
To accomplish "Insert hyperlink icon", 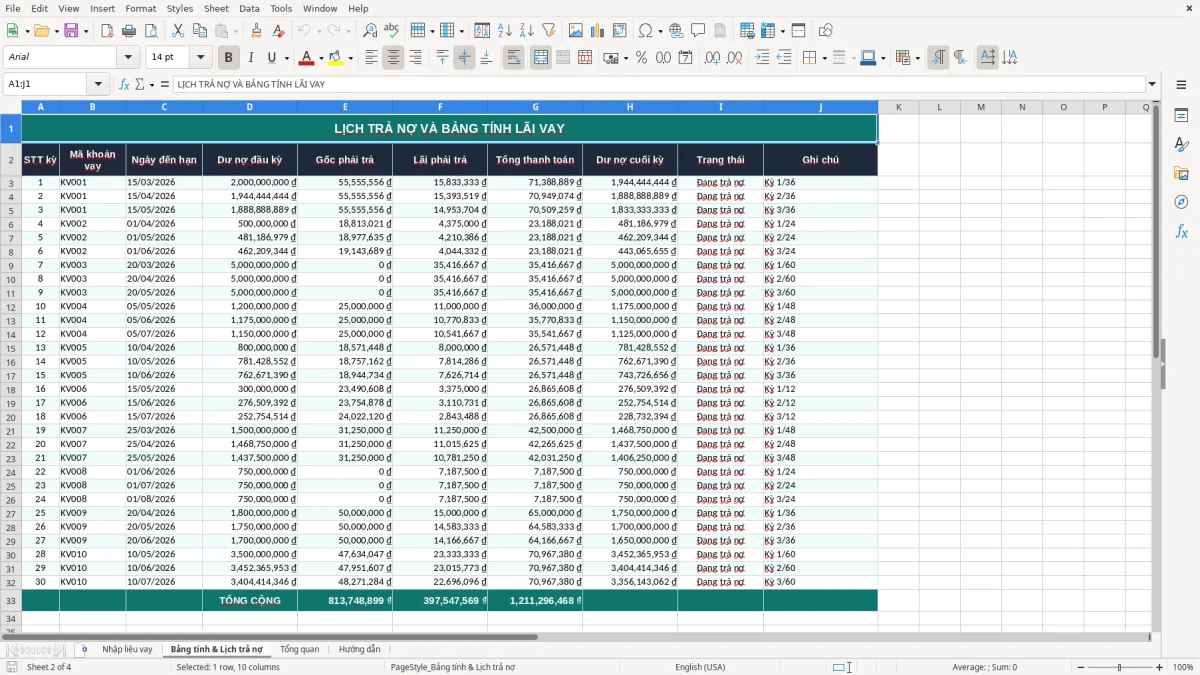I will tap(676, 31).
